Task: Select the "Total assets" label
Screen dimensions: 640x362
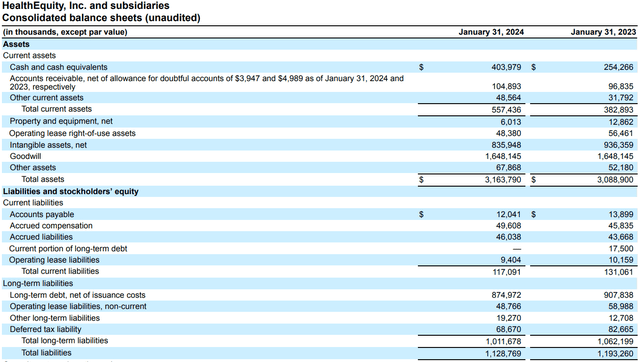Action: 43,179
